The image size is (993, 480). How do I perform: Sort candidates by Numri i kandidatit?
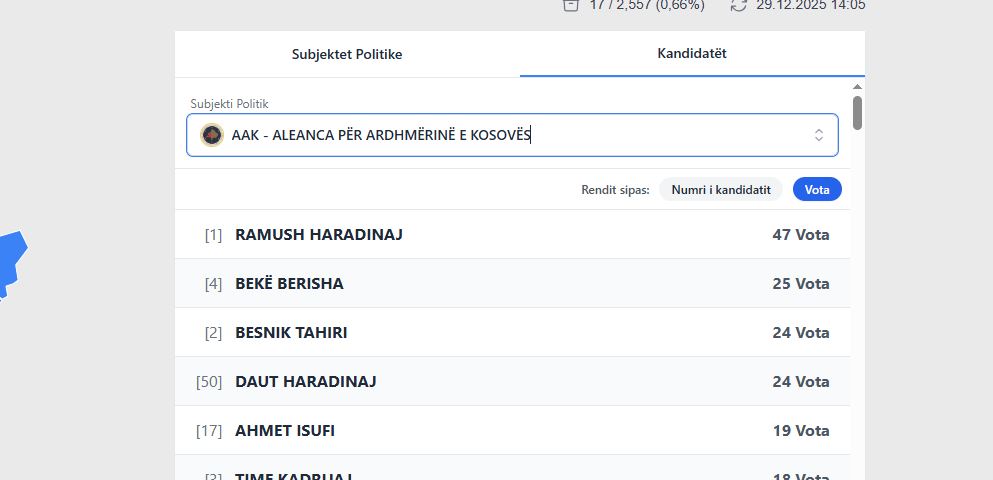click(x=720, y=189)
